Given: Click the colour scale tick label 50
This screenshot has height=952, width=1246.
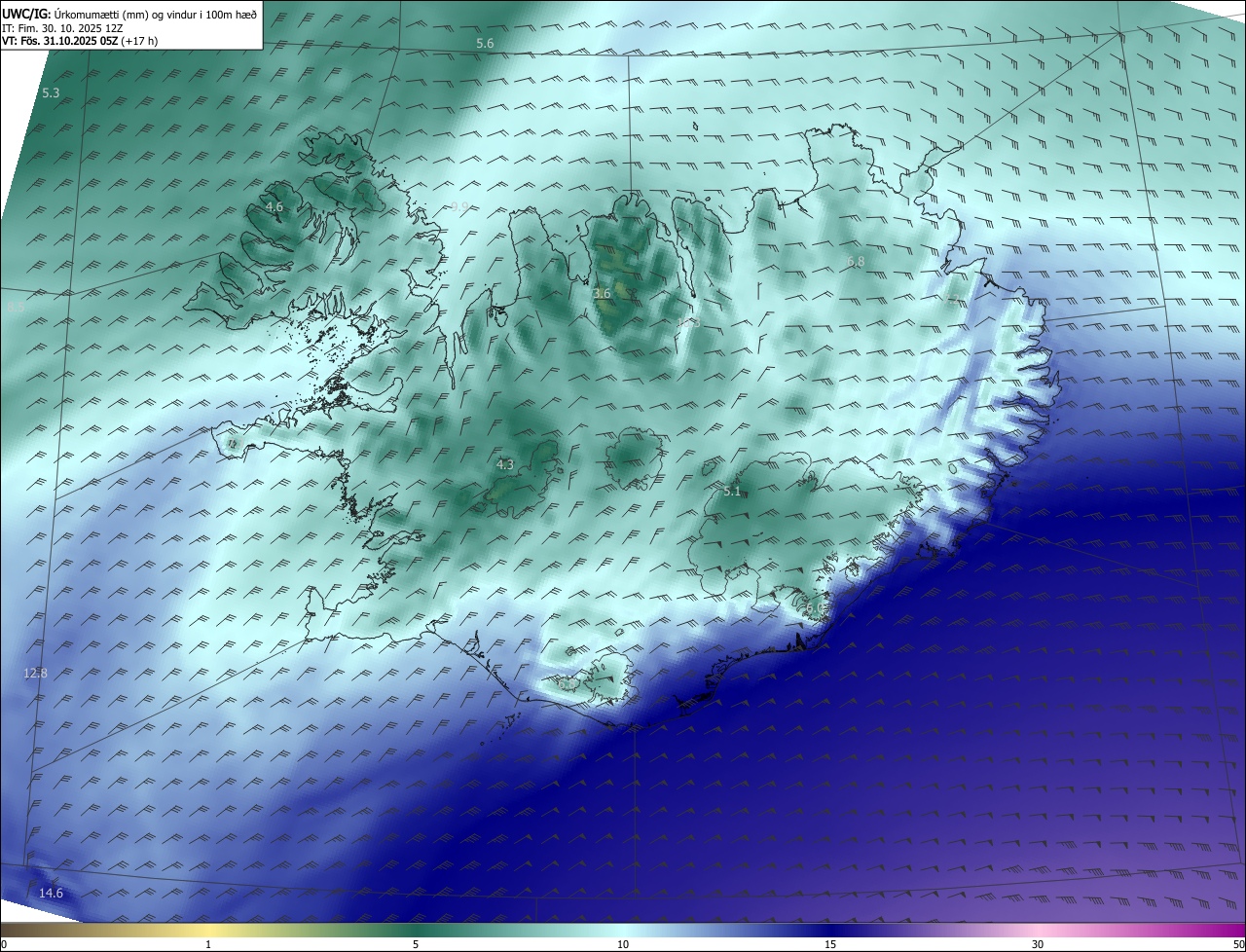Looking at the screenshot, I should click(1238, 944).
